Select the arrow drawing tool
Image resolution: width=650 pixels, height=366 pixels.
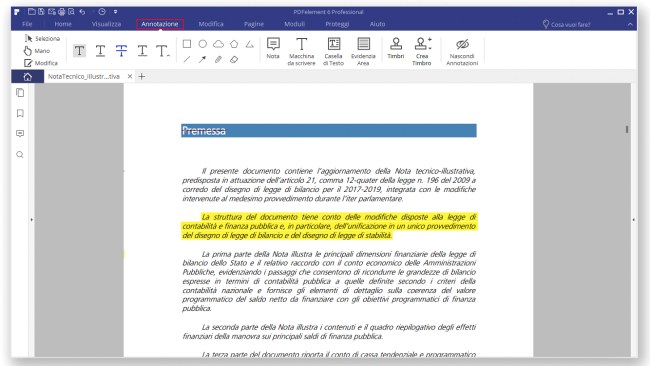click(202, 60)
